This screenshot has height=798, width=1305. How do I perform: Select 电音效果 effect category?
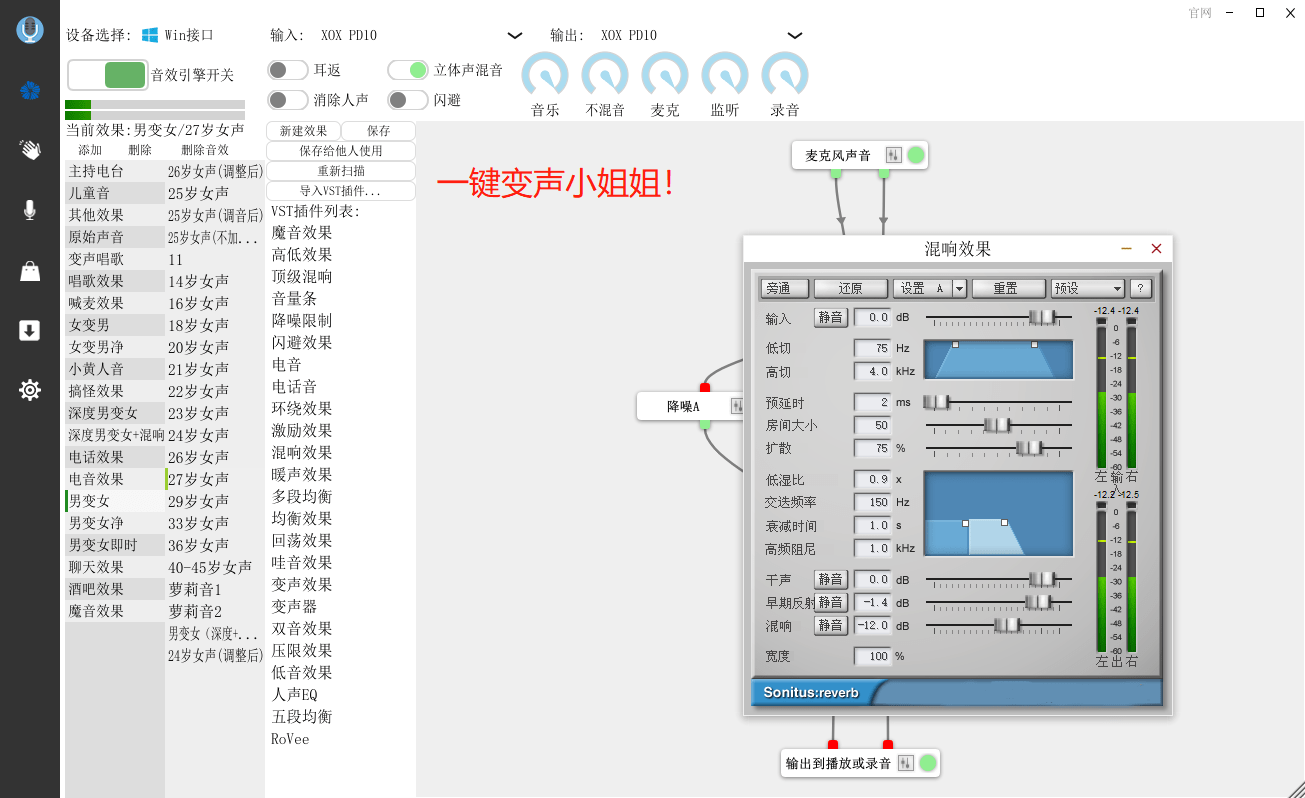pos(115,479)
